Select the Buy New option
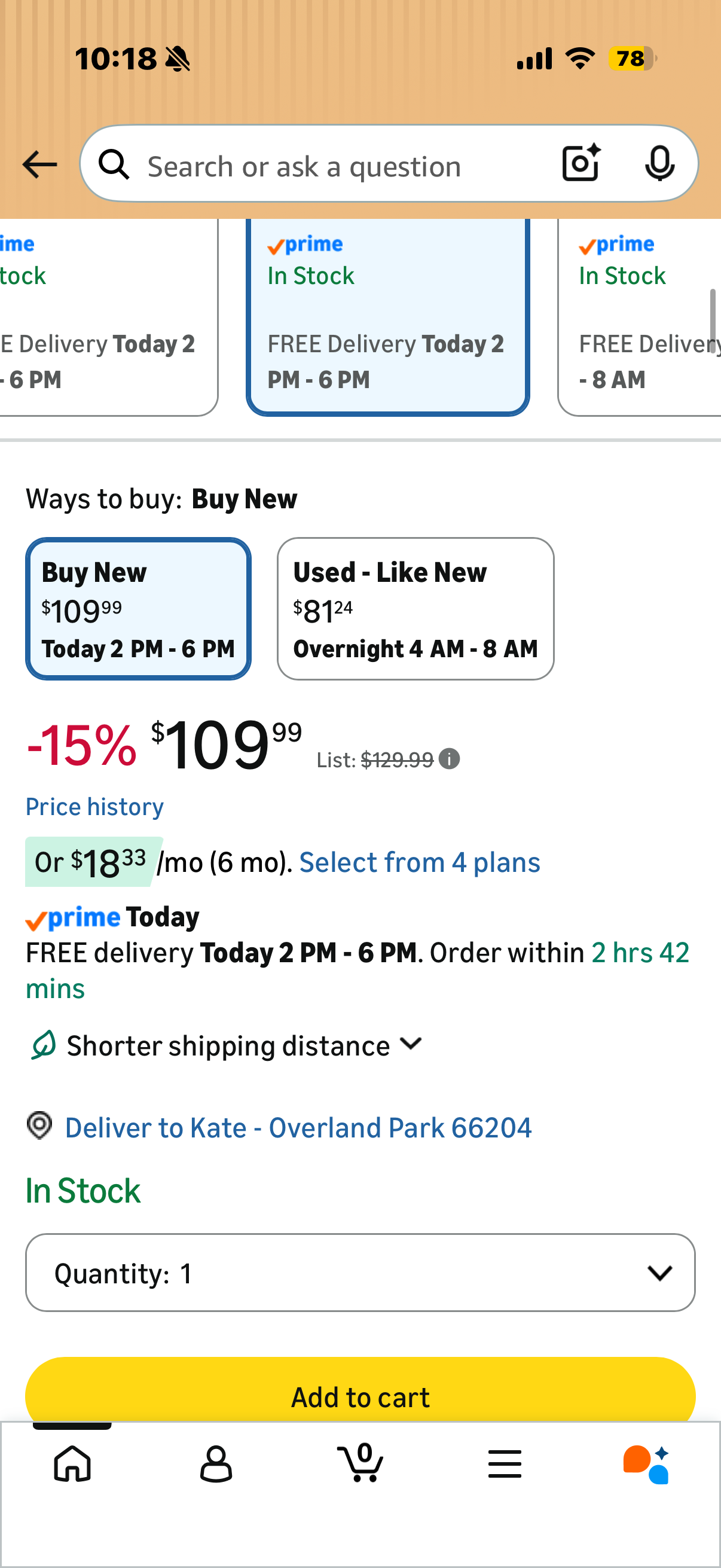Screen dimensions: 721x1568 click(x=138, y=609)
